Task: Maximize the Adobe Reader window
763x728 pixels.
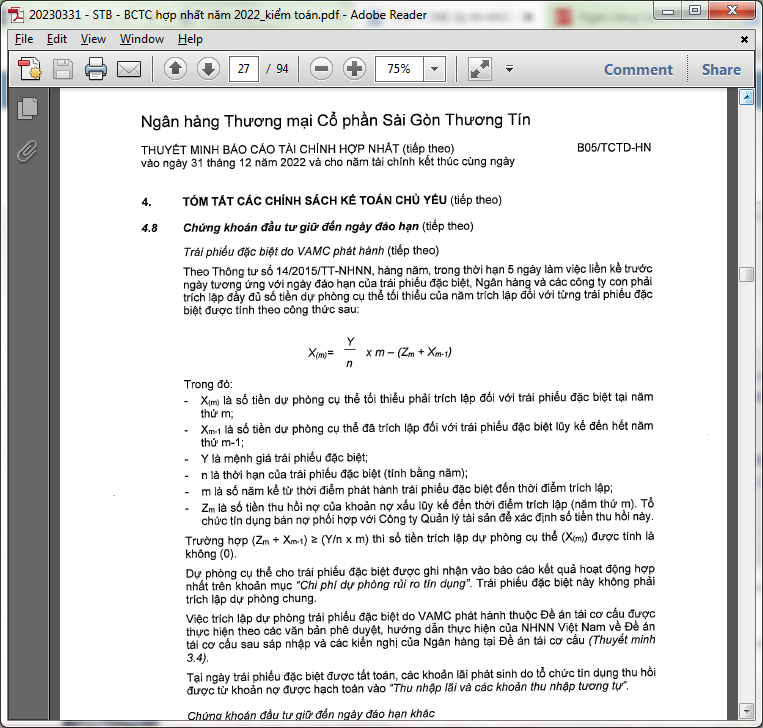Action: 695,10
